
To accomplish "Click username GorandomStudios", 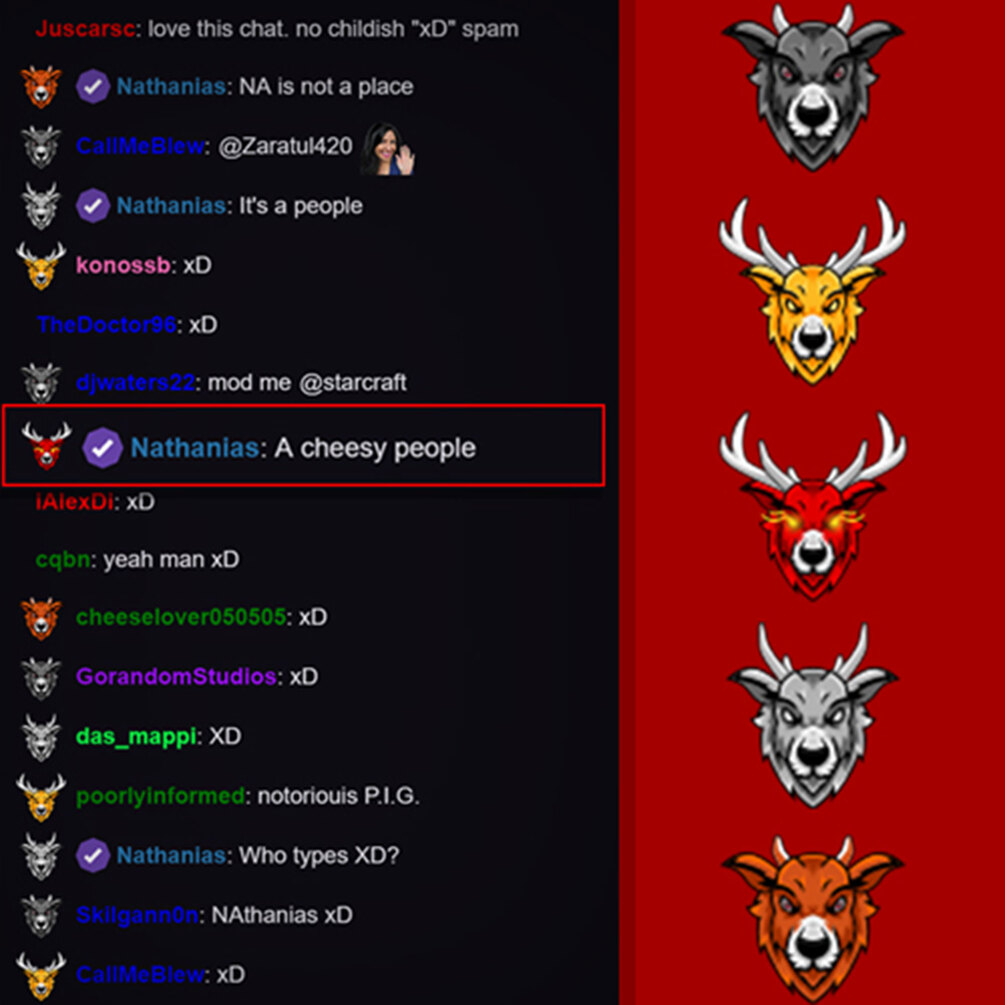I will 176,676.
